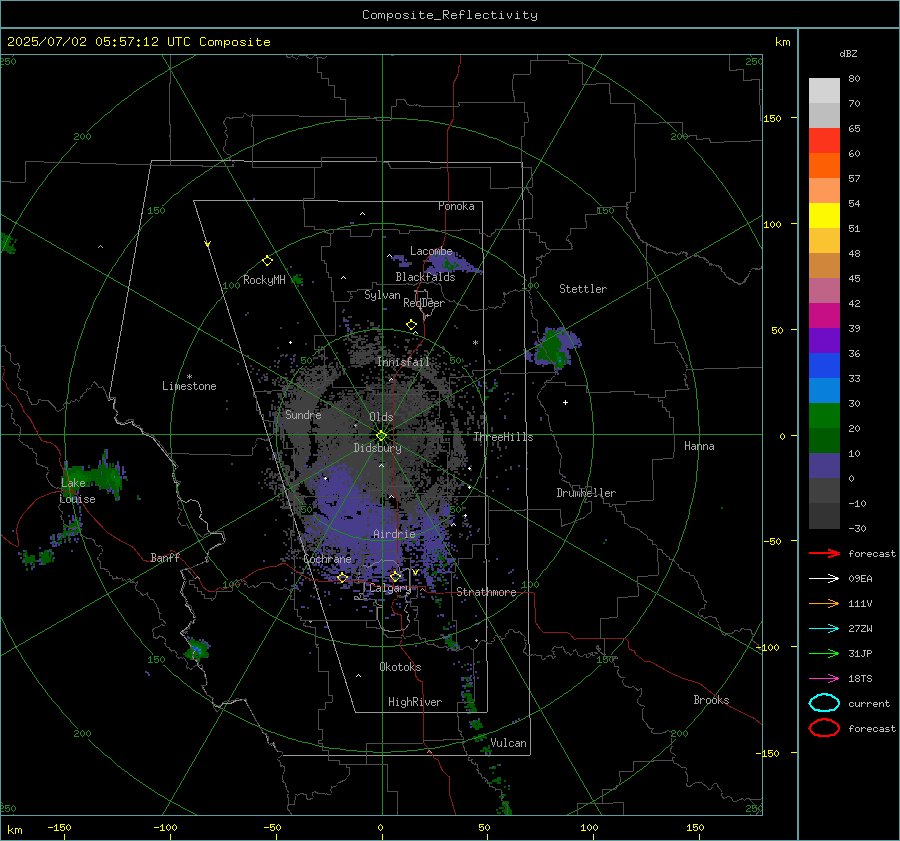
Task: Click the Ponoka city label
Action: click(456, 206)
